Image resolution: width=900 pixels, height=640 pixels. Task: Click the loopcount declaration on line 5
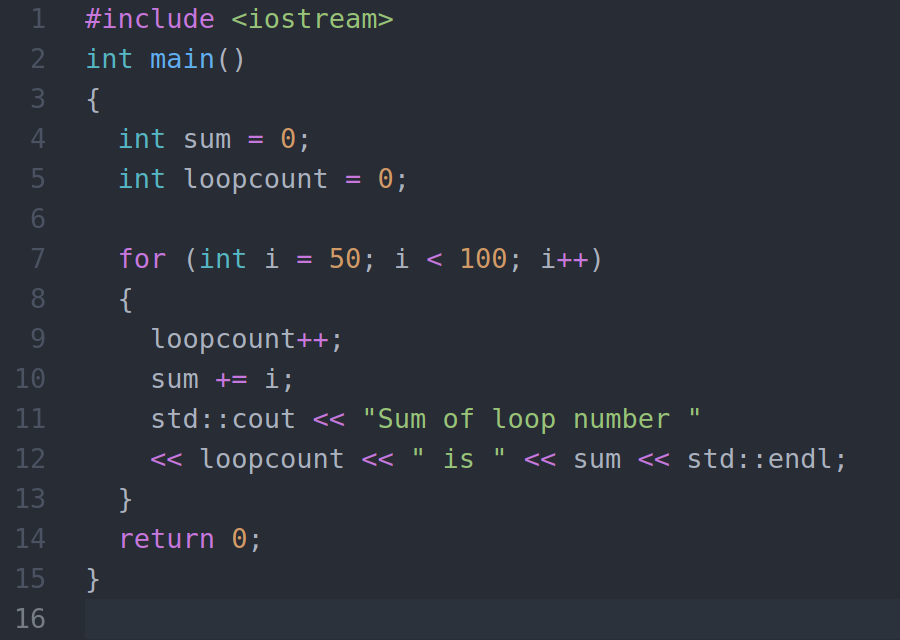click(x=255, y=178)
